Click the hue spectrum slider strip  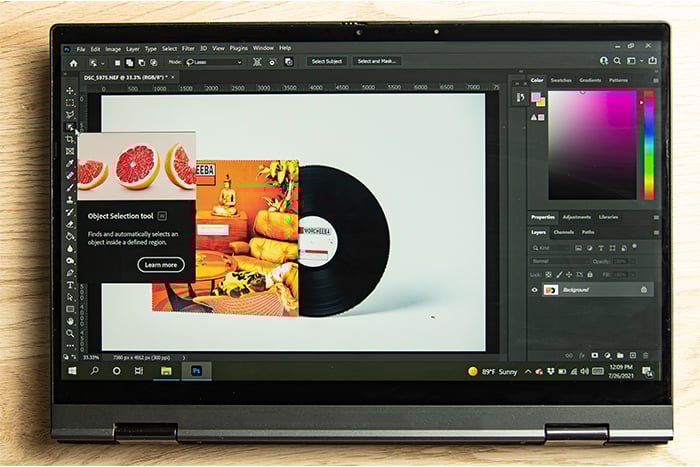point(649,145)
